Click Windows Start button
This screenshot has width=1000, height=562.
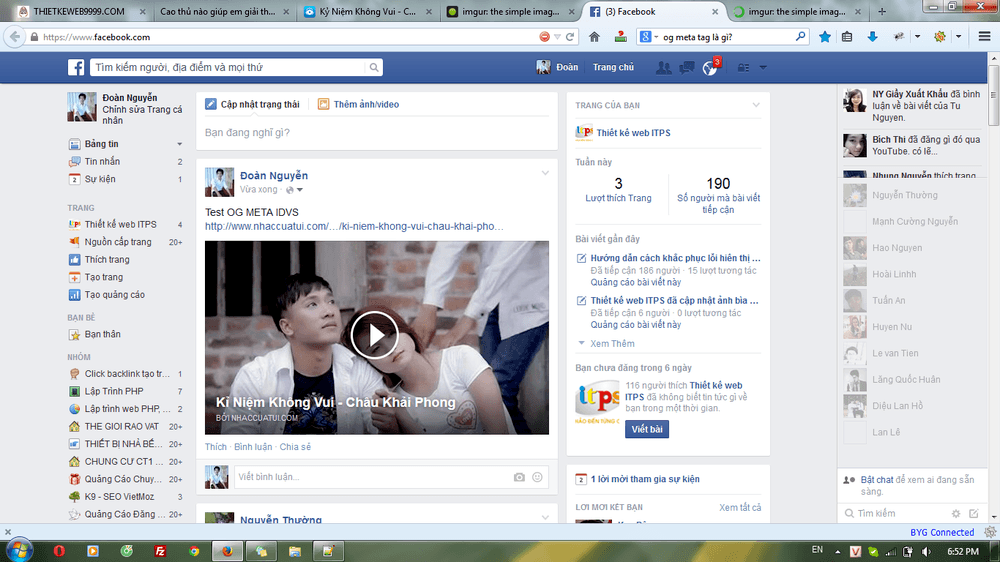19,550
